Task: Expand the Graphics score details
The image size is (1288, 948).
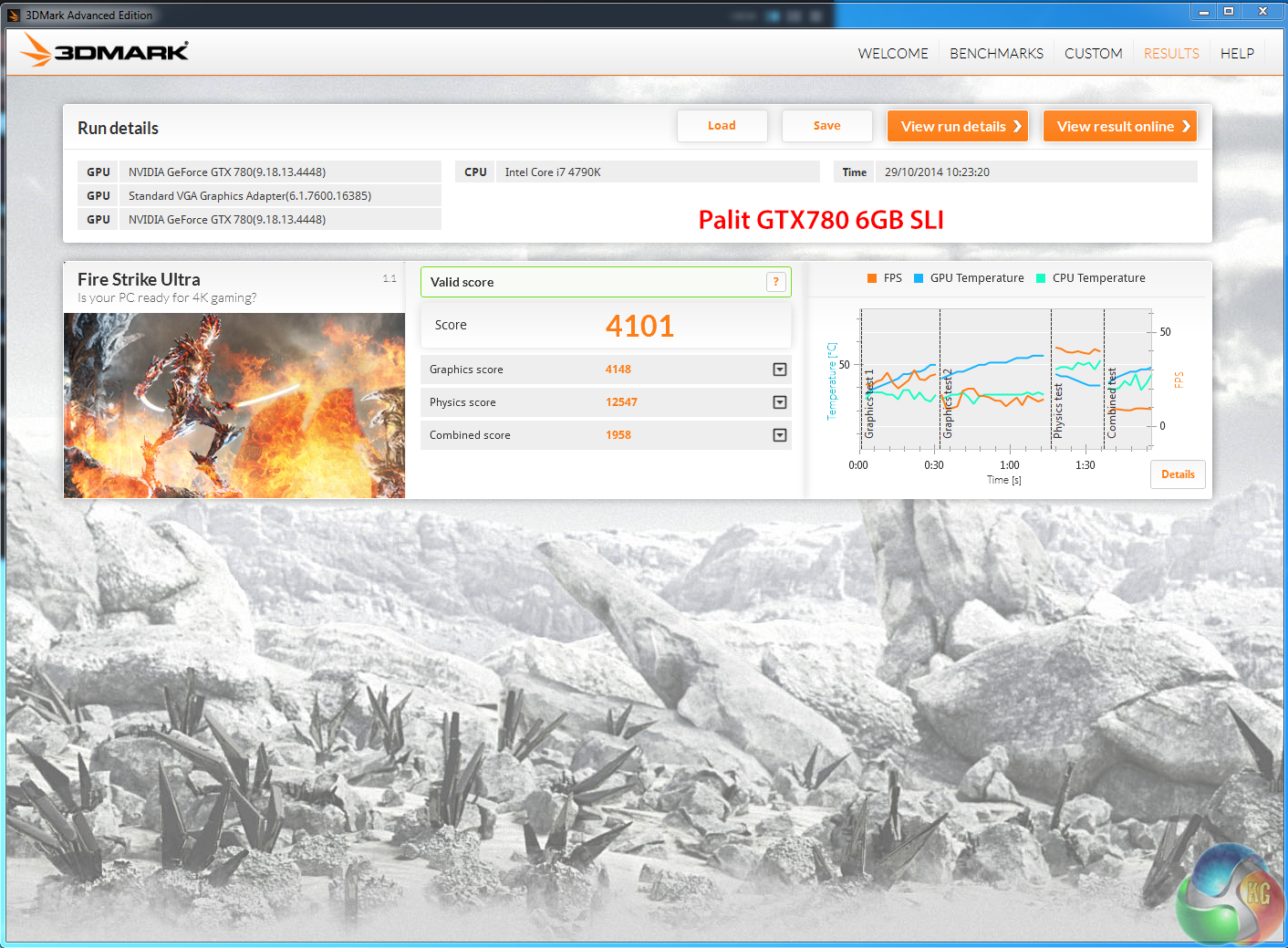Action: pyautogui.click(x=779, y=370)
